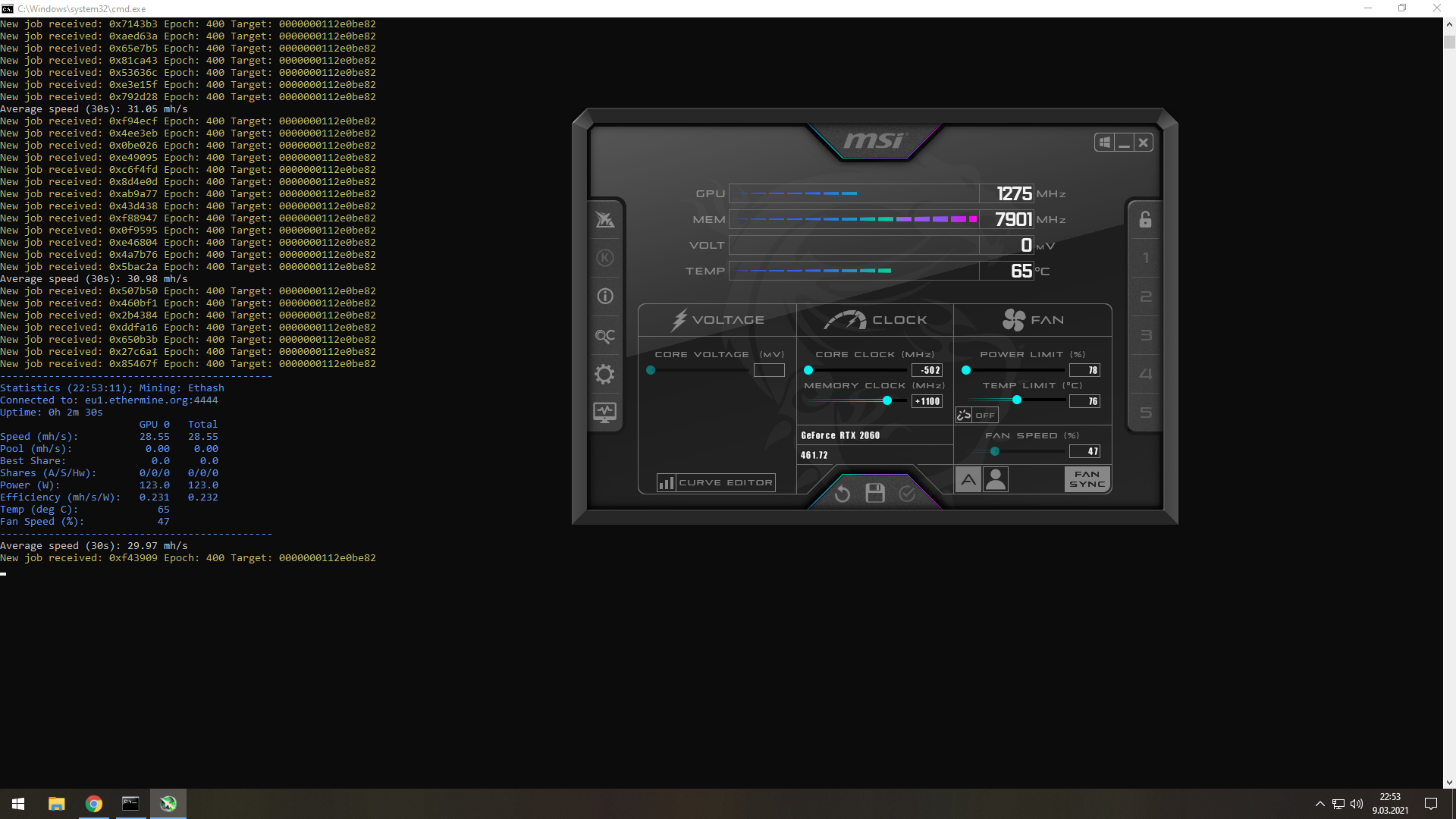Click the cmd window scroll down arrow
The height and width of the screenshot is (819, 1456).
[1449, 782]
